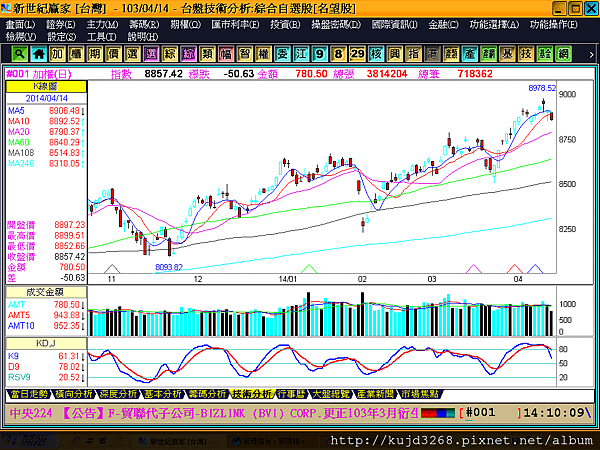This screenshot has height=450, width=600.
Task: Click the green 網 toolbar icon
Action: click(x=563, y=54)
